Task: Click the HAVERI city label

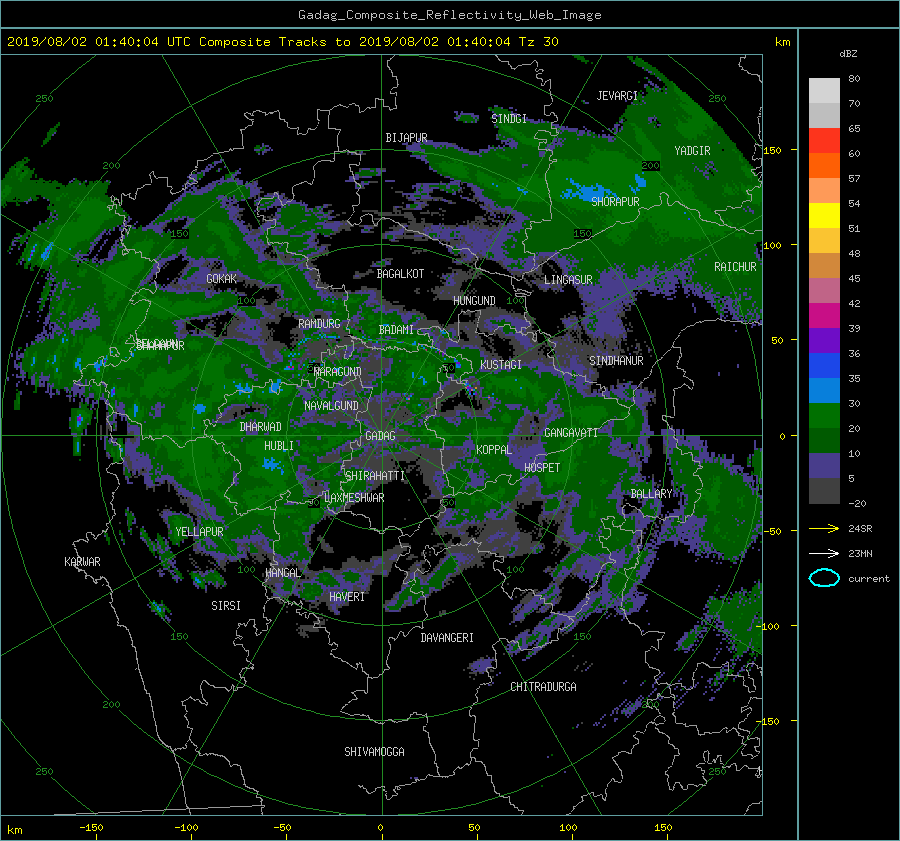Action: click(347, 597)
